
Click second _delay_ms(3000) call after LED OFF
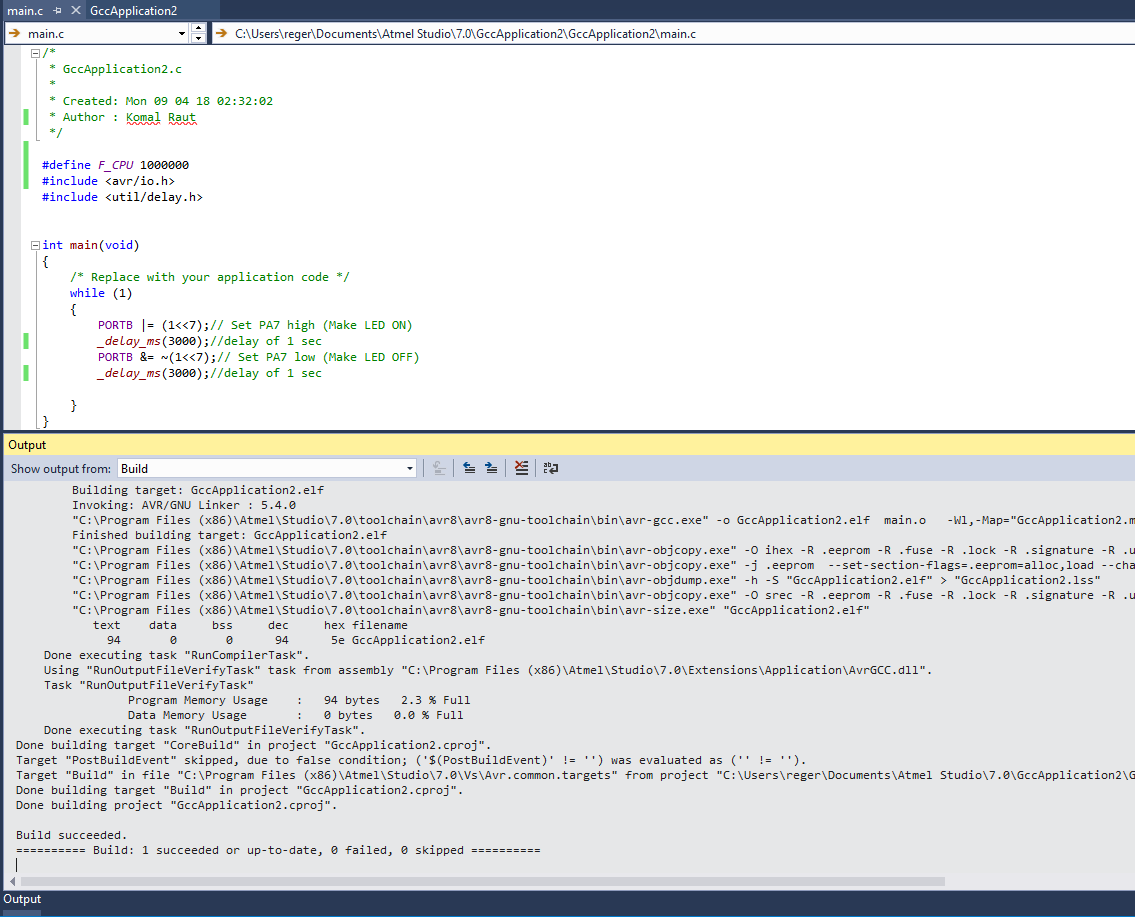(x=153, y=373)
